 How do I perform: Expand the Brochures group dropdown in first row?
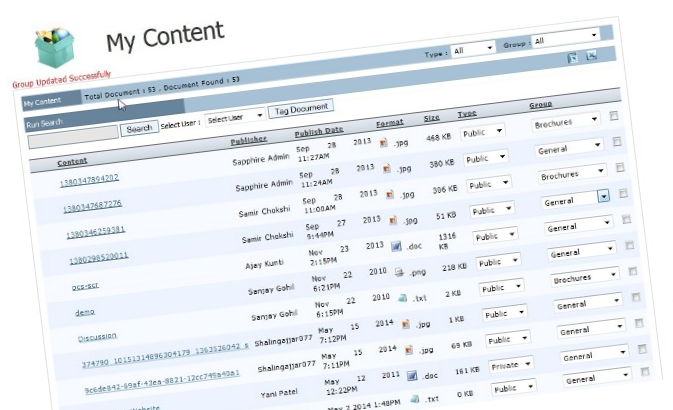pos(566,120)
